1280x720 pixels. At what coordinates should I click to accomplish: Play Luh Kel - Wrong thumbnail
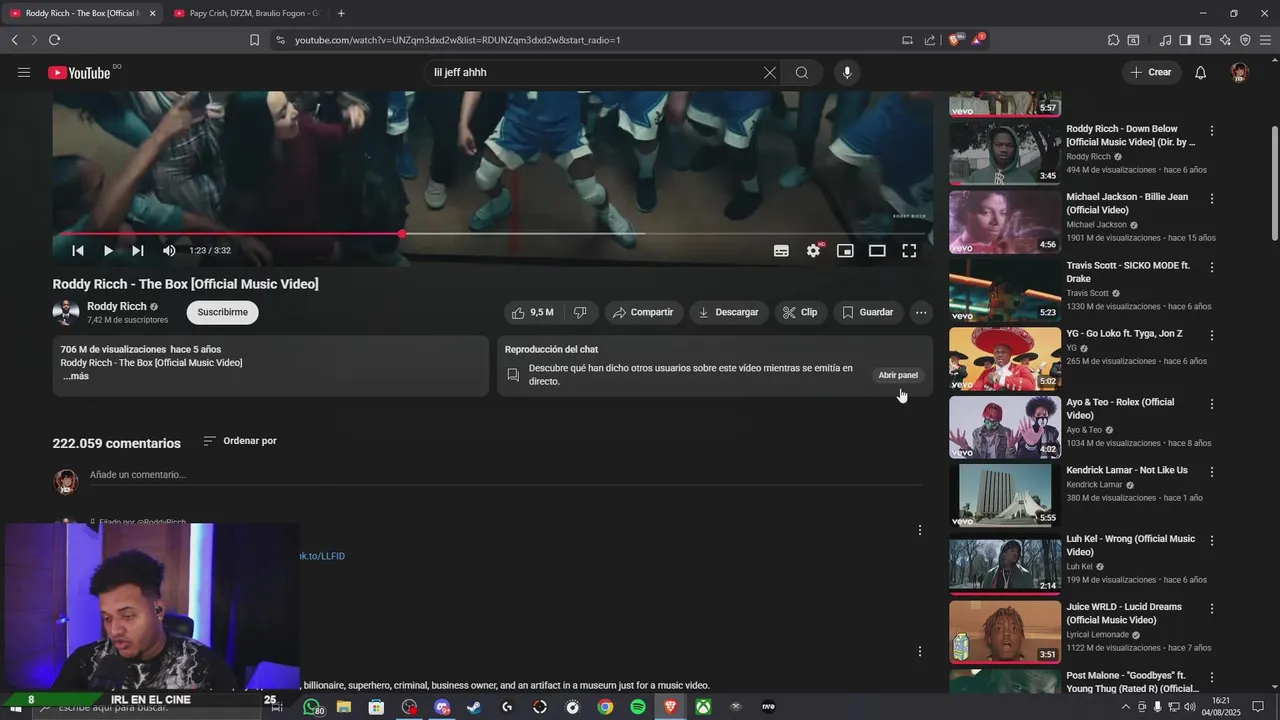tap(1005, 564)
